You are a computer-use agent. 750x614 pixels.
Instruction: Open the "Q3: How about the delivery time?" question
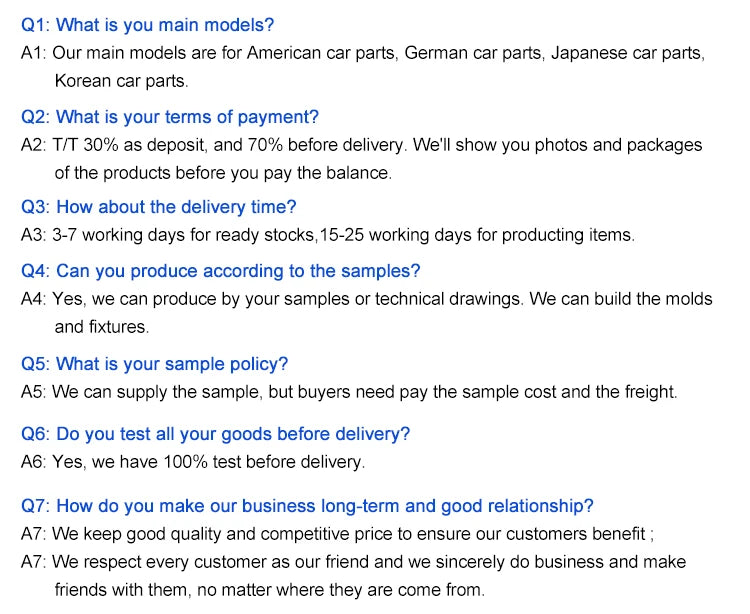pyautogui.click(x=158, y=207)
